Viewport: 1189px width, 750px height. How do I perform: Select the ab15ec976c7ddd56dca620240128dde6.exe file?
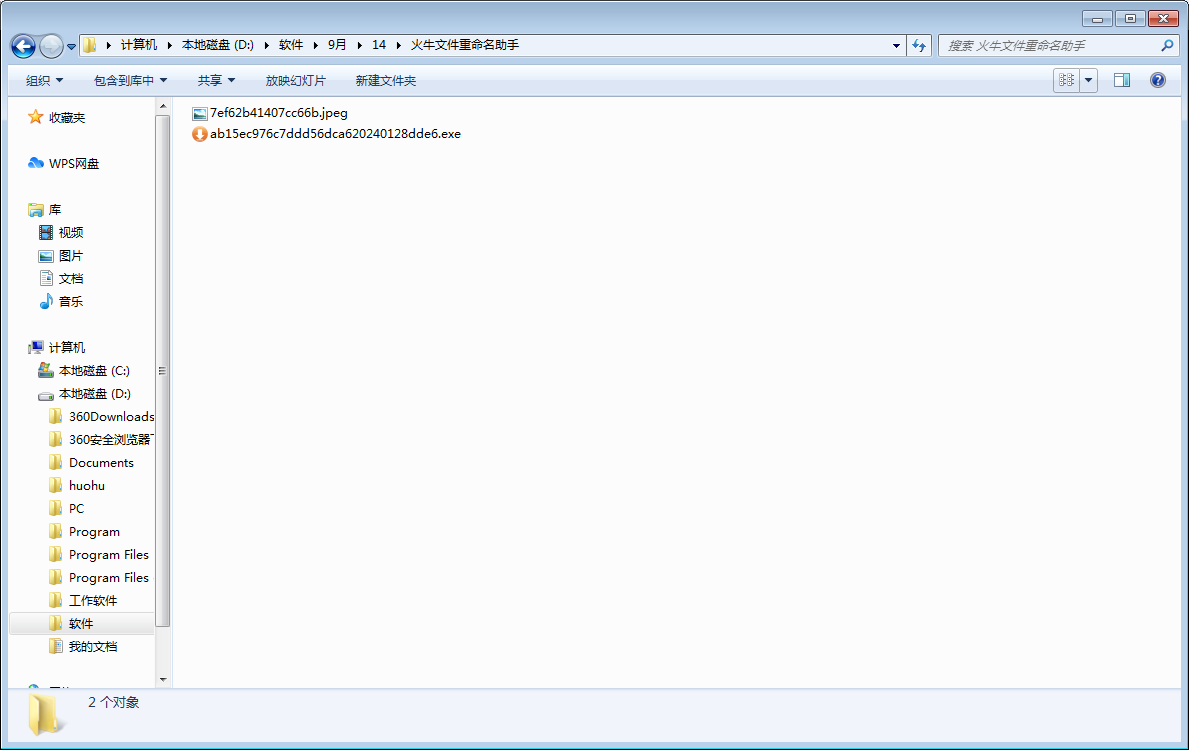334,134
